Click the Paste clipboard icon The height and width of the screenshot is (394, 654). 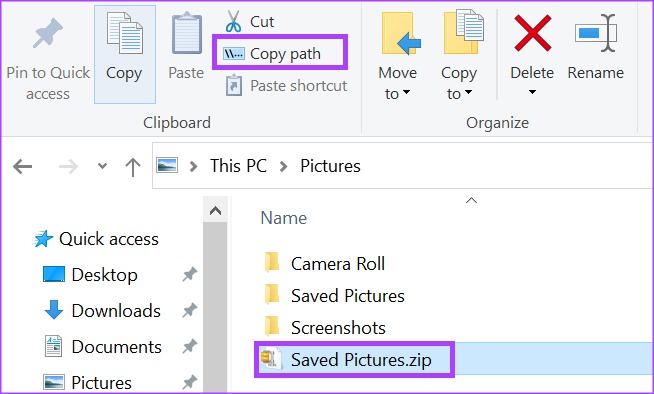[186, 33]
